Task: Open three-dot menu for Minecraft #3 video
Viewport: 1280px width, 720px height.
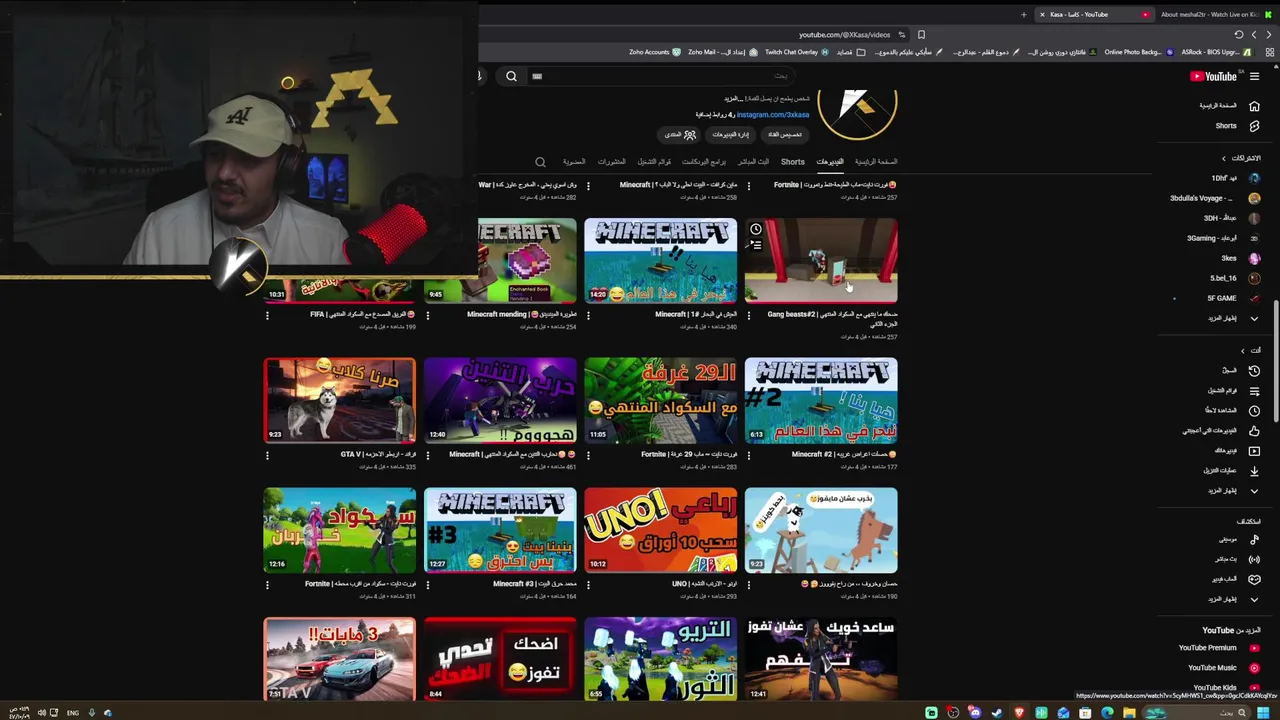Action: [428, 584]
